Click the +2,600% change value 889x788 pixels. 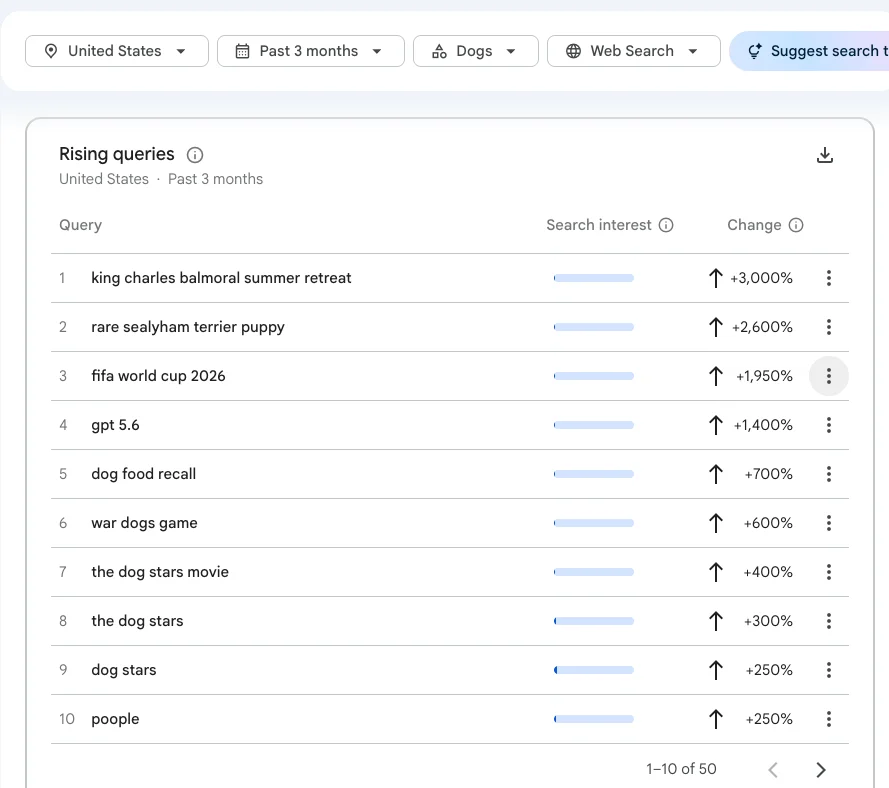[762, 327]
